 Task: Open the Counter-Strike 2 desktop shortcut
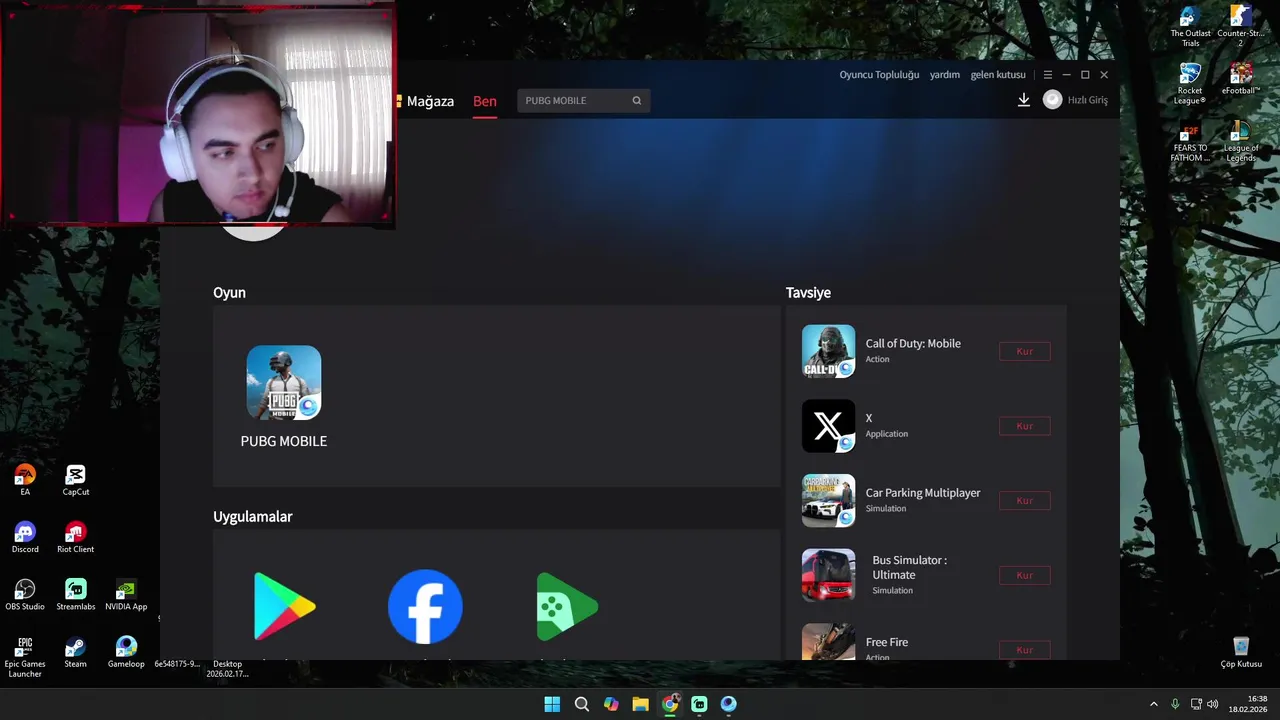click(1241, 26)
